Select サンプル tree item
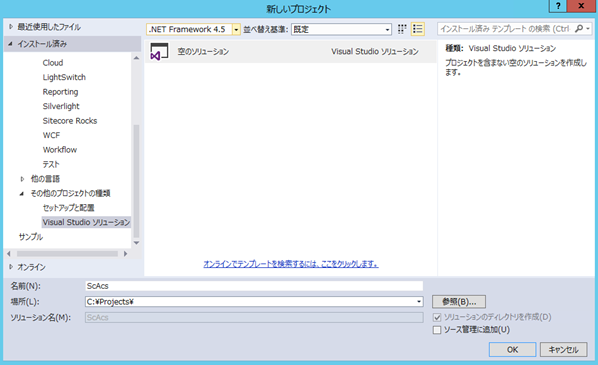 (x=31, y=237)
